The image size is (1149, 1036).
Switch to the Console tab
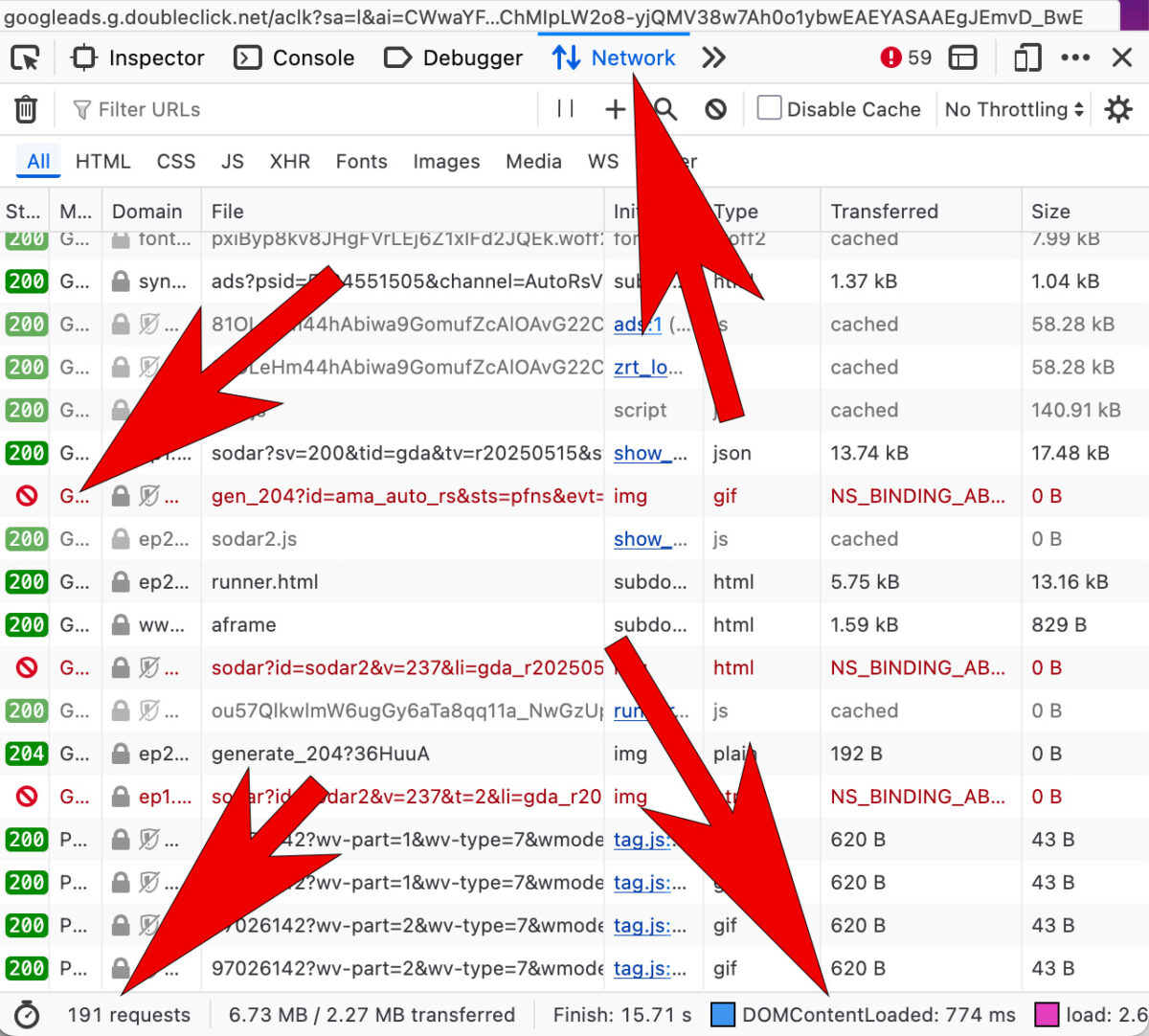[295, 58]
